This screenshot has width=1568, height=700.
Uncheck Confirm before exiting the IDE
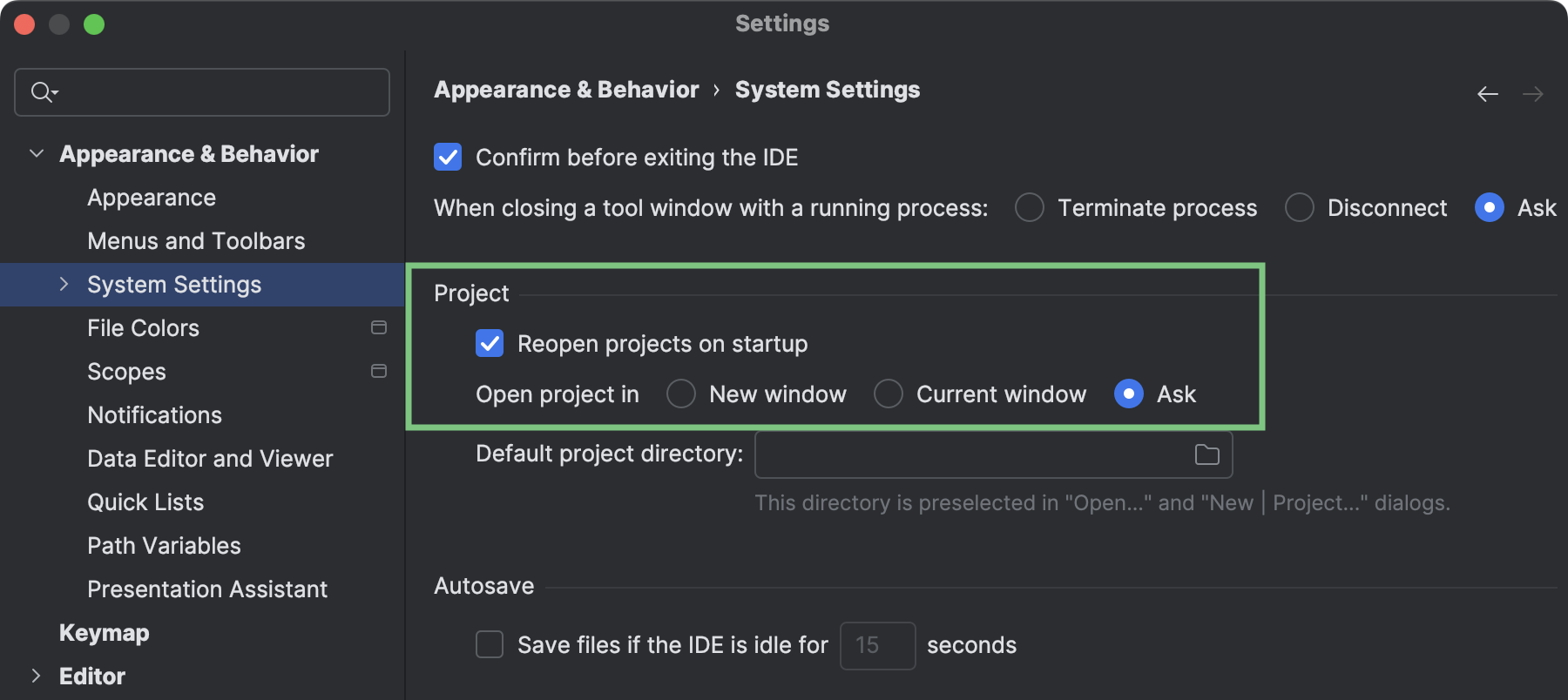(x=448, y=157)
